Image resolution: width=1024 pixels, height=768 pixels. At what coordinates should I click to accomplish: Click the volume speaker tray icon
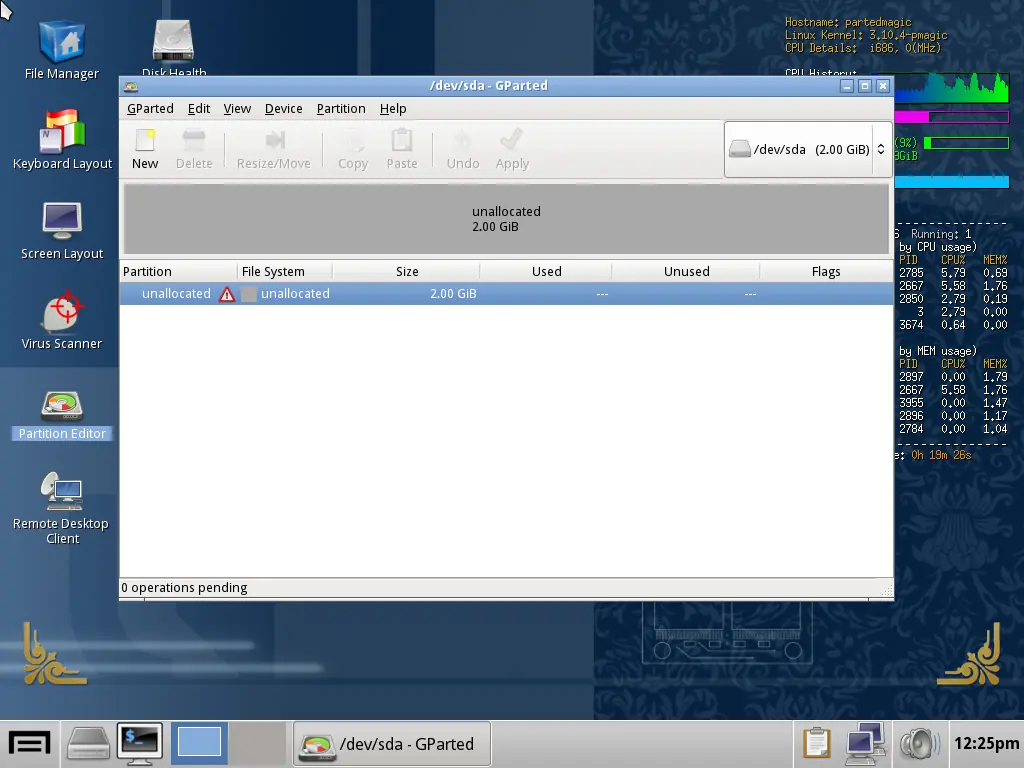tap(919, 744)
